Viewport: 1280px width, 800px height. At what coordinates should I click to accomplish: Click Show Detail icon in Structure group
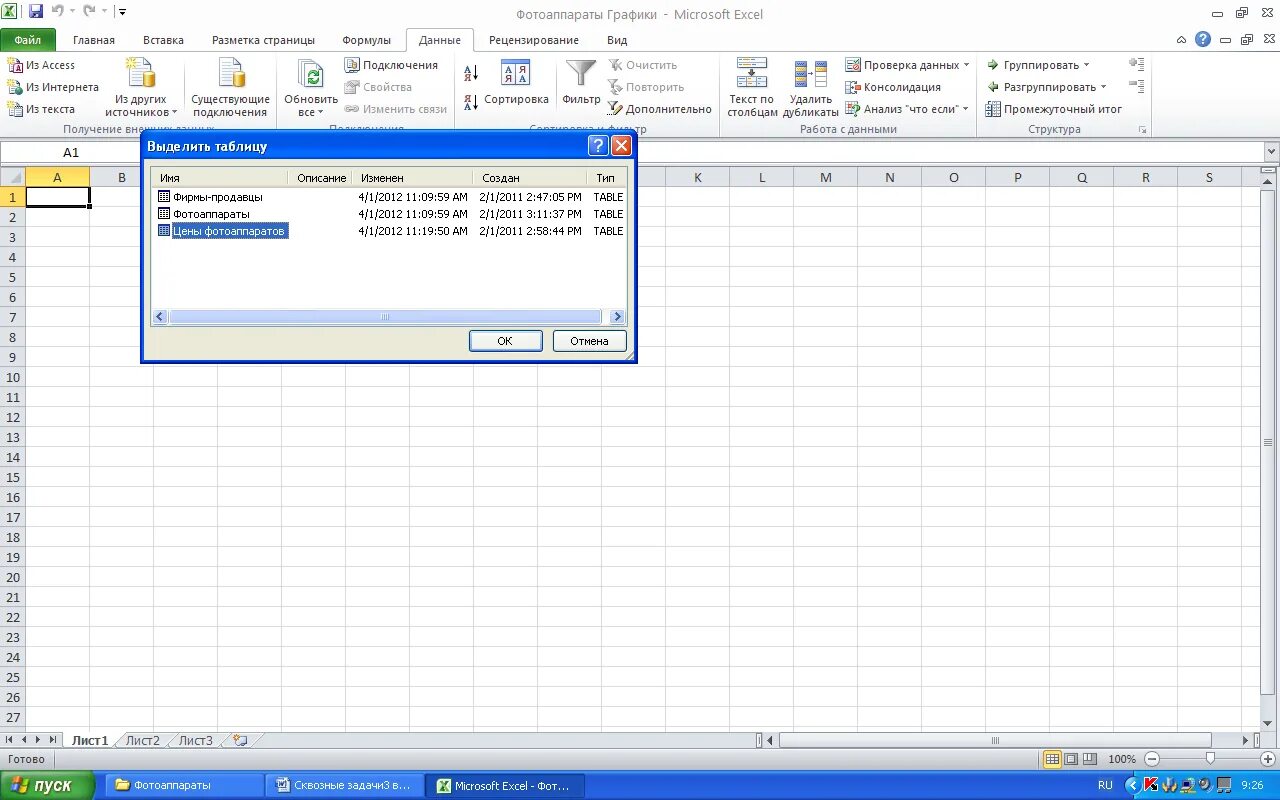point(1136,64)
